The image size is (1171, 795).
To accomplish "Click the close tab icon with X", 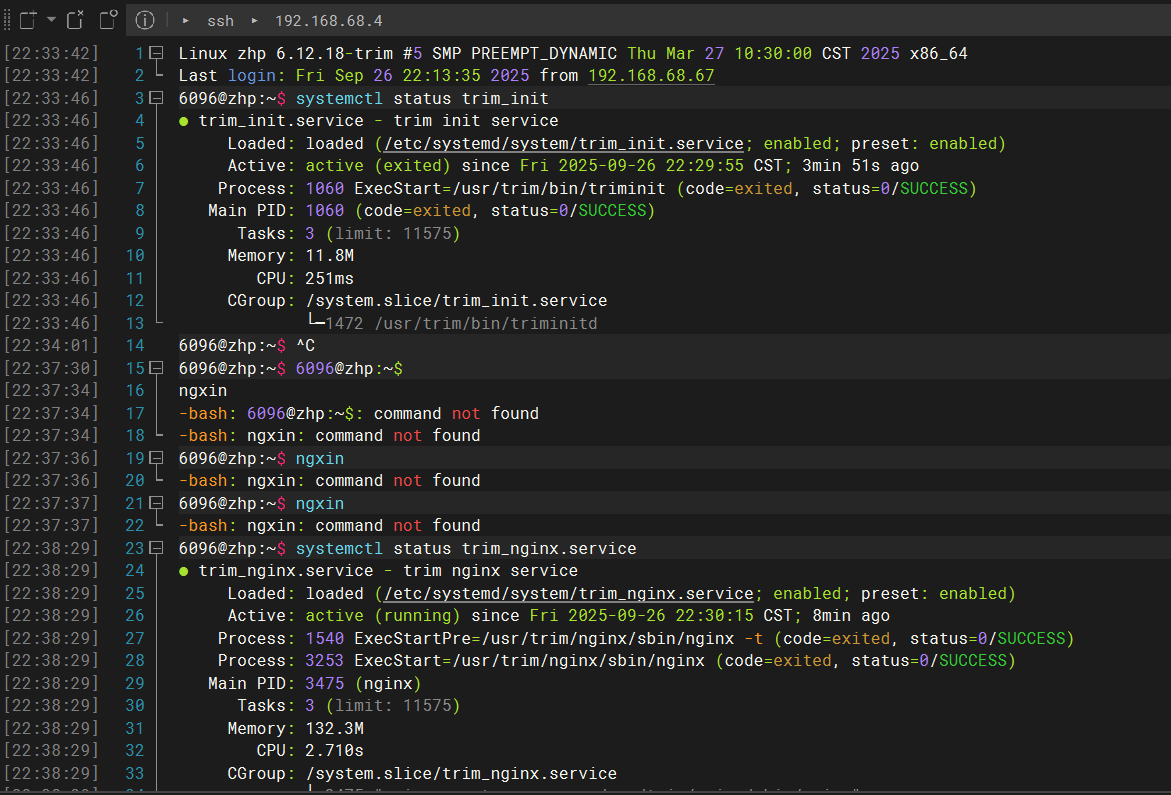I will coord(76,20).
